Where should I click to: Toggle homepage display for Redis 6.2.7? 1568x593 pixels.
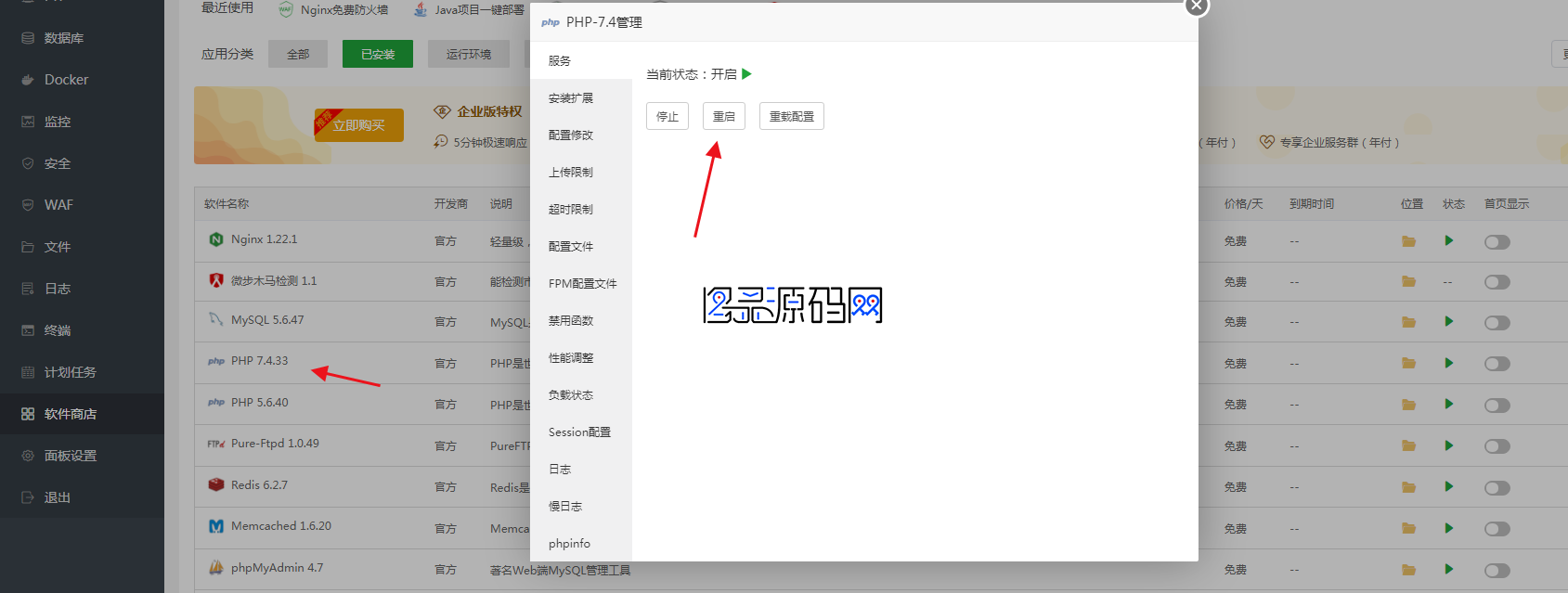point(1497,488)
